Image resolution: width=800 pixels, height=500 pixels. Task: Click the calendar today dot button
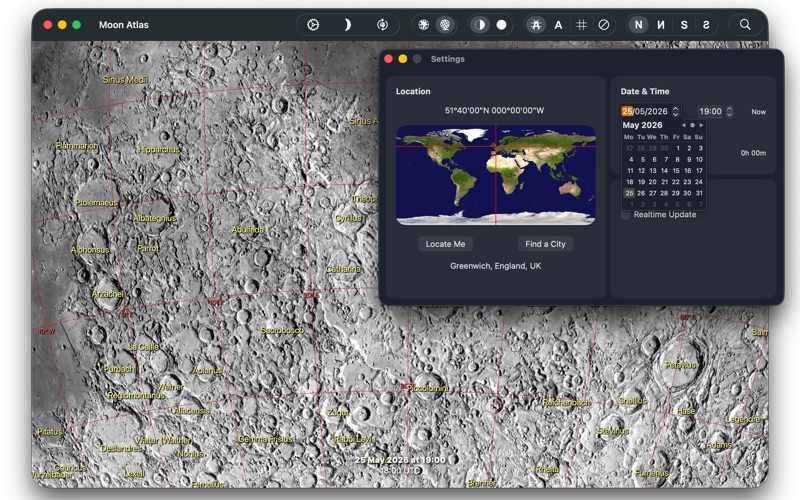[x=692, y=125]
